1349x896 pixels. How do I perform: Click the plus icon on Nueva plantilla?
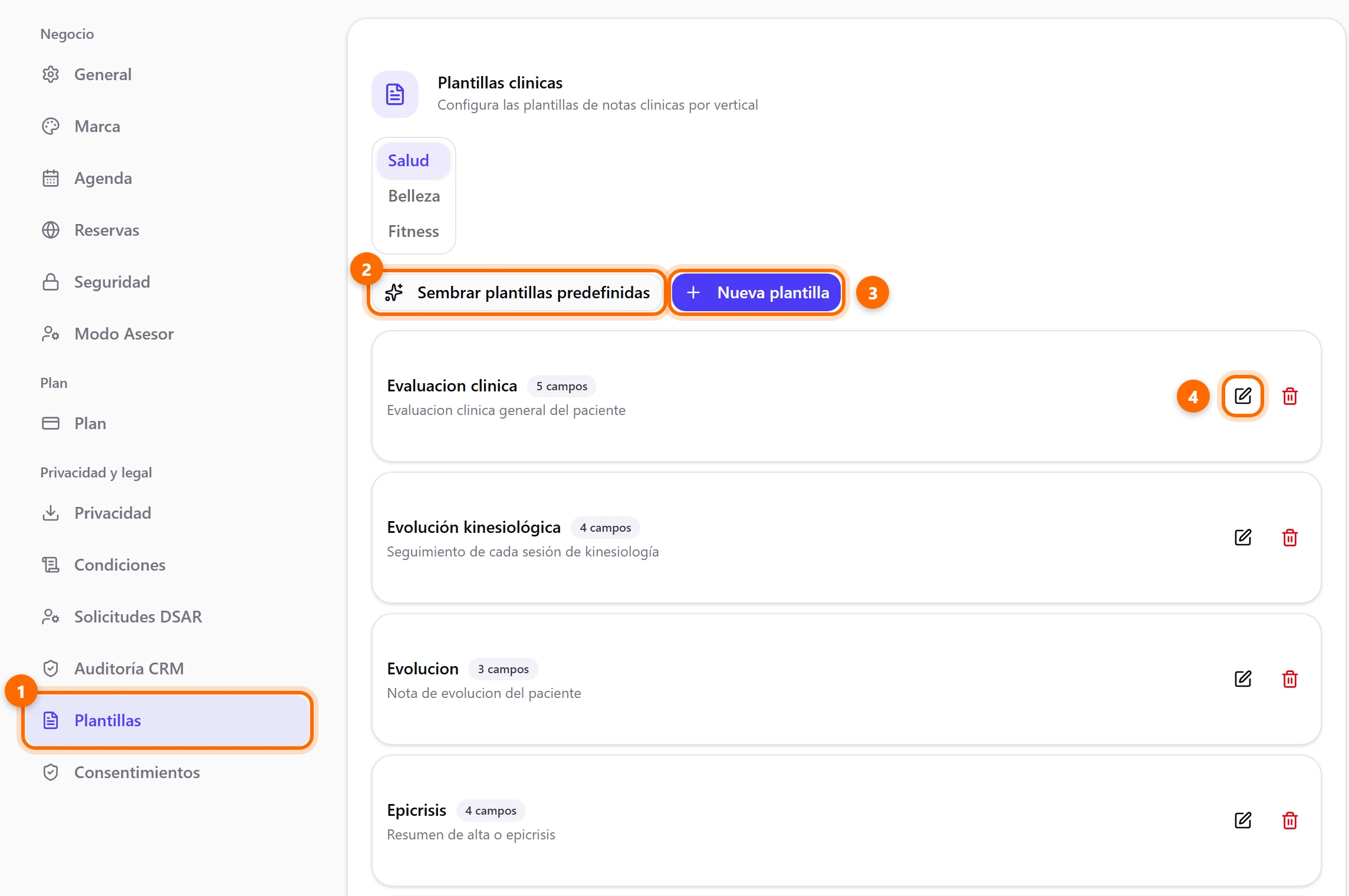693,292
